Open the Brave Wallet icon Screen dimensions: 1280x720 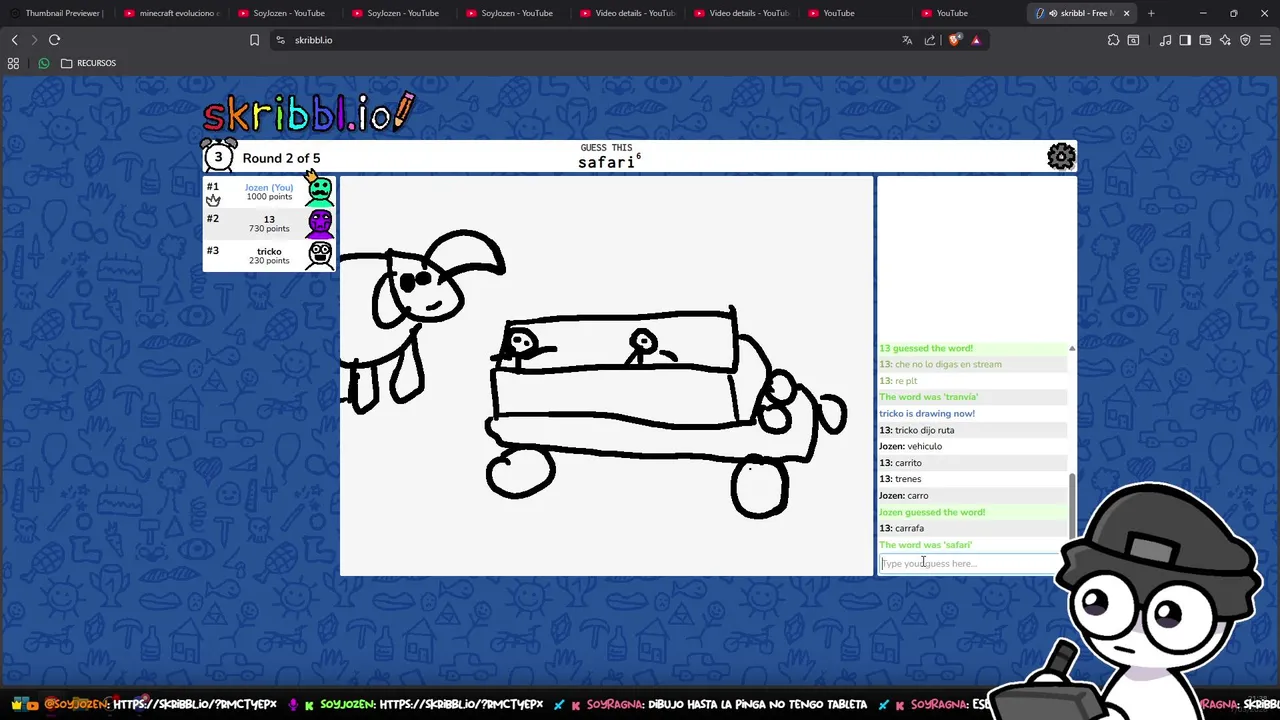click(1205, 40)
